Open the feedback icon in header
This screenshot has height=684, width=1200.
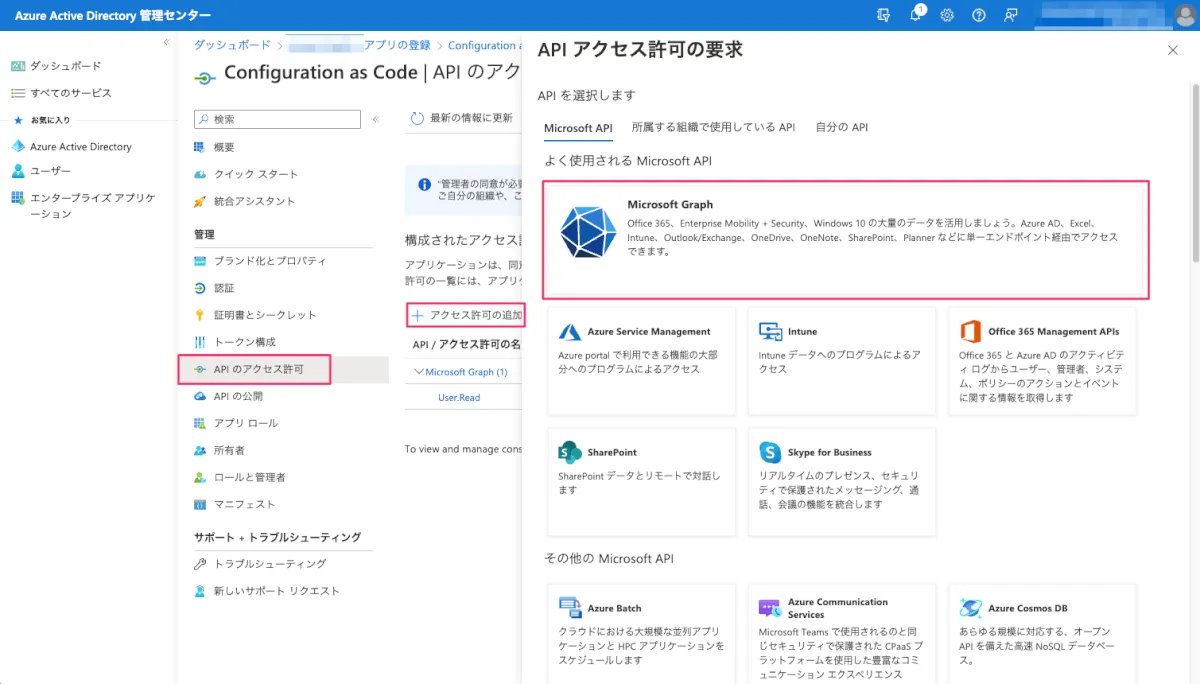tap(1011, 15)
